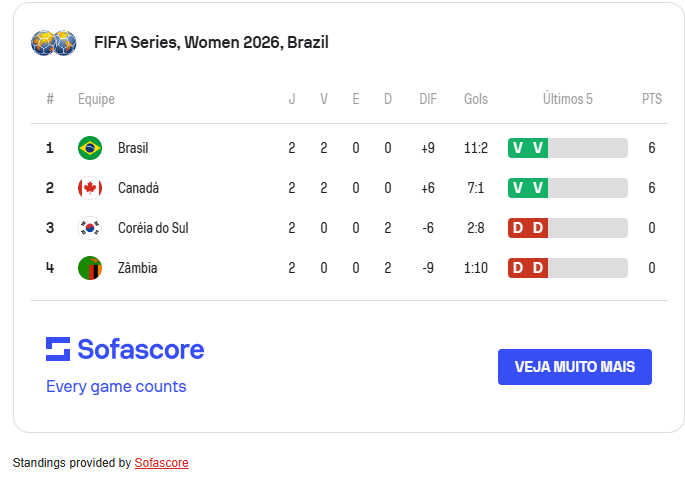Image resolution: width=685 pixels, height=480 pixels.
Task: Click the Últimos 5 column header
Action: pyautogui.click(x=567, y=99)
